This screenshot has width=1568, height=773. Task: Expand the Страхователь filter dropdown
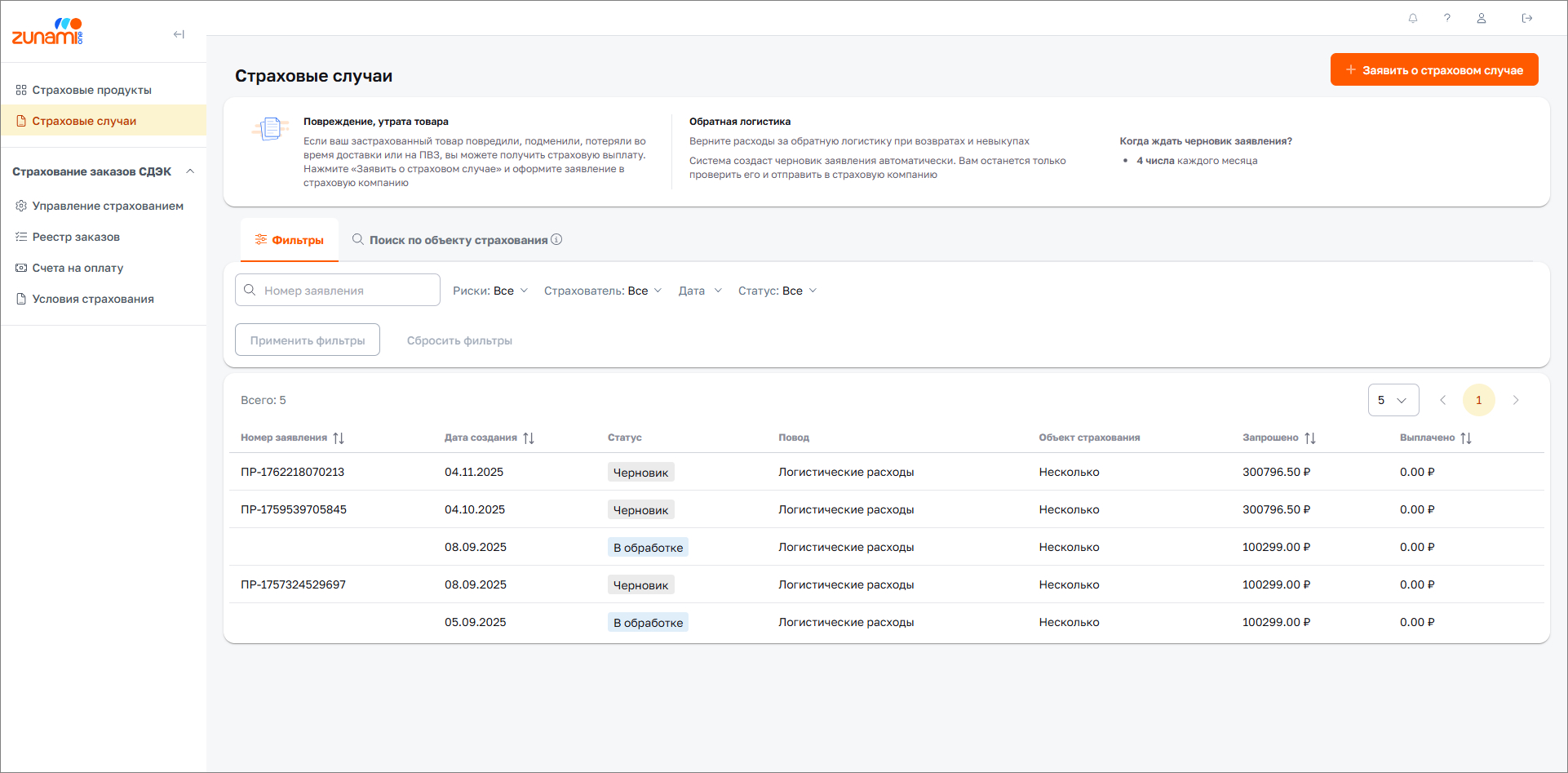point(602,291)
